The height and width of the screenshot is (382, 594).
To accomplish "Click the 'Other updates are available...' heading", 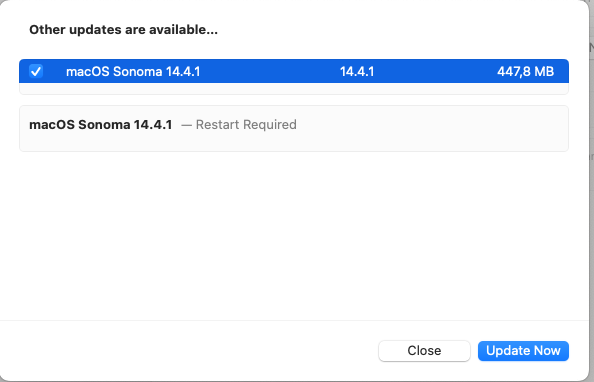I will tap(123, 30).
